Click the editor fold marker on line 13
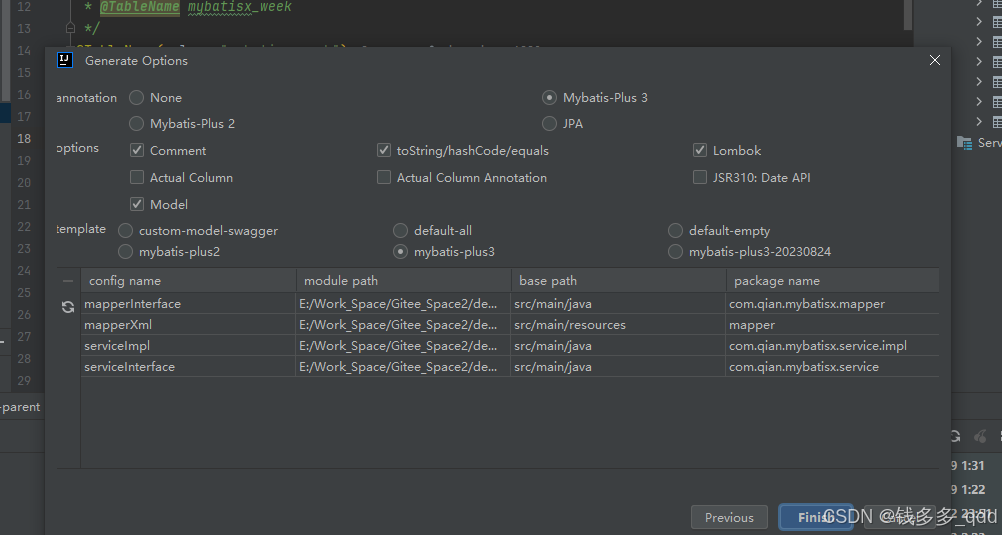 (70, 28)
